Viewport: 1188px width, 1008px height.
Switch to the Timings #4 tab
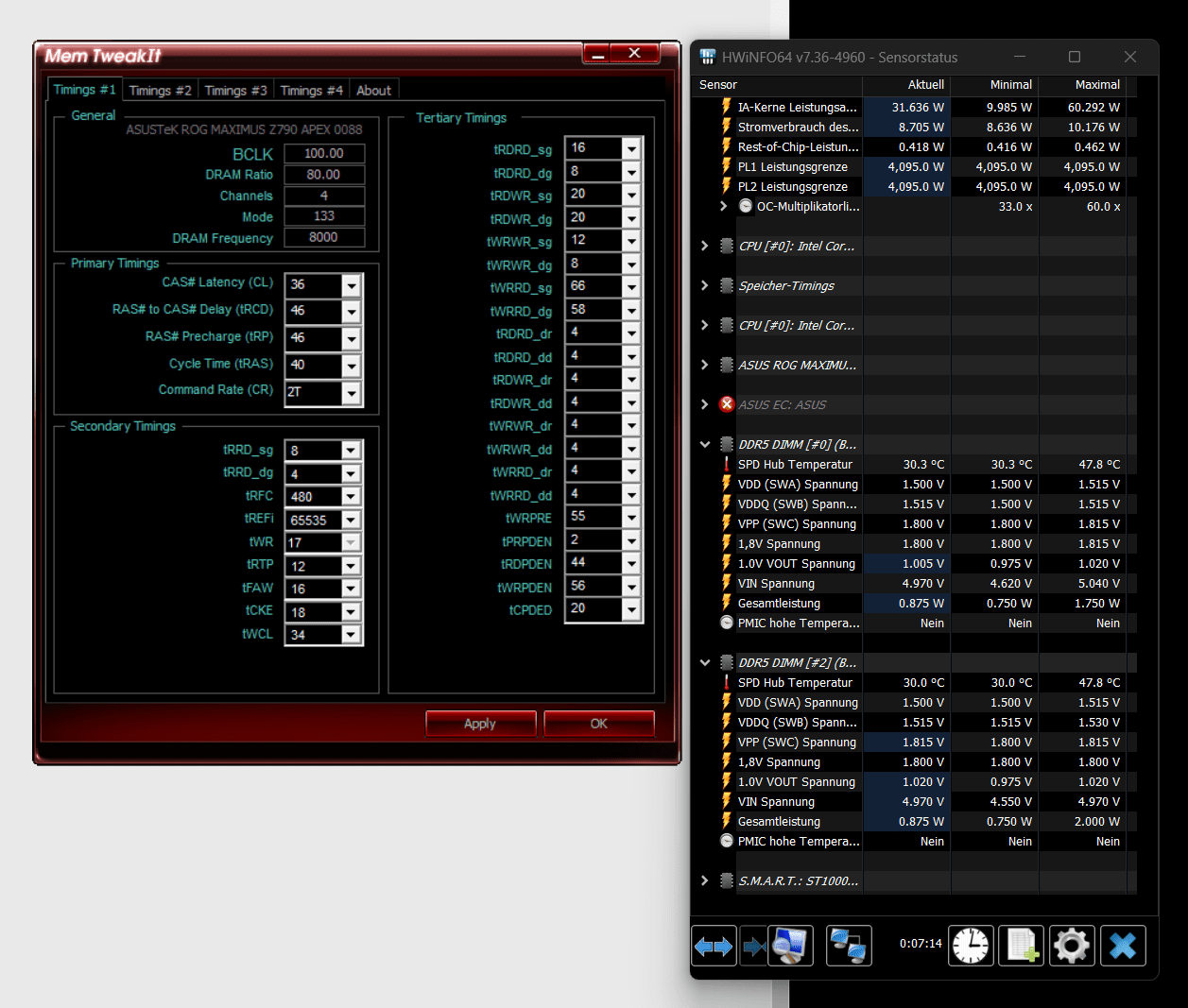click(311, 91)
